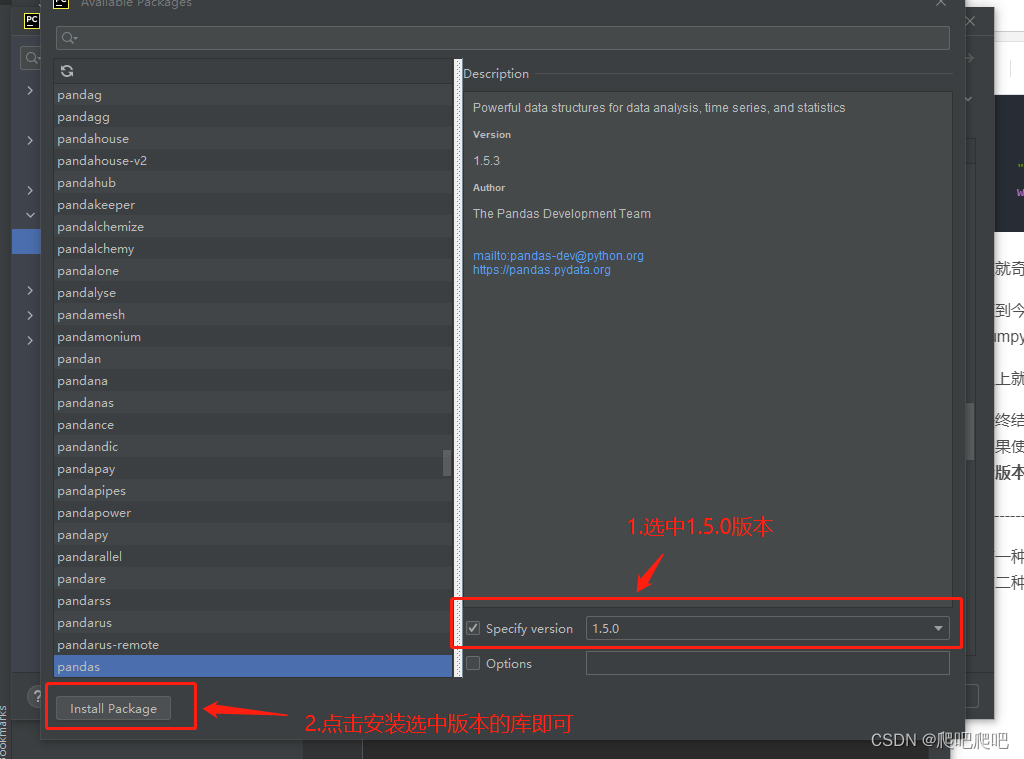Select the pandapipes package
This screenshot has width=1024, height=759.
click(253, 491)
